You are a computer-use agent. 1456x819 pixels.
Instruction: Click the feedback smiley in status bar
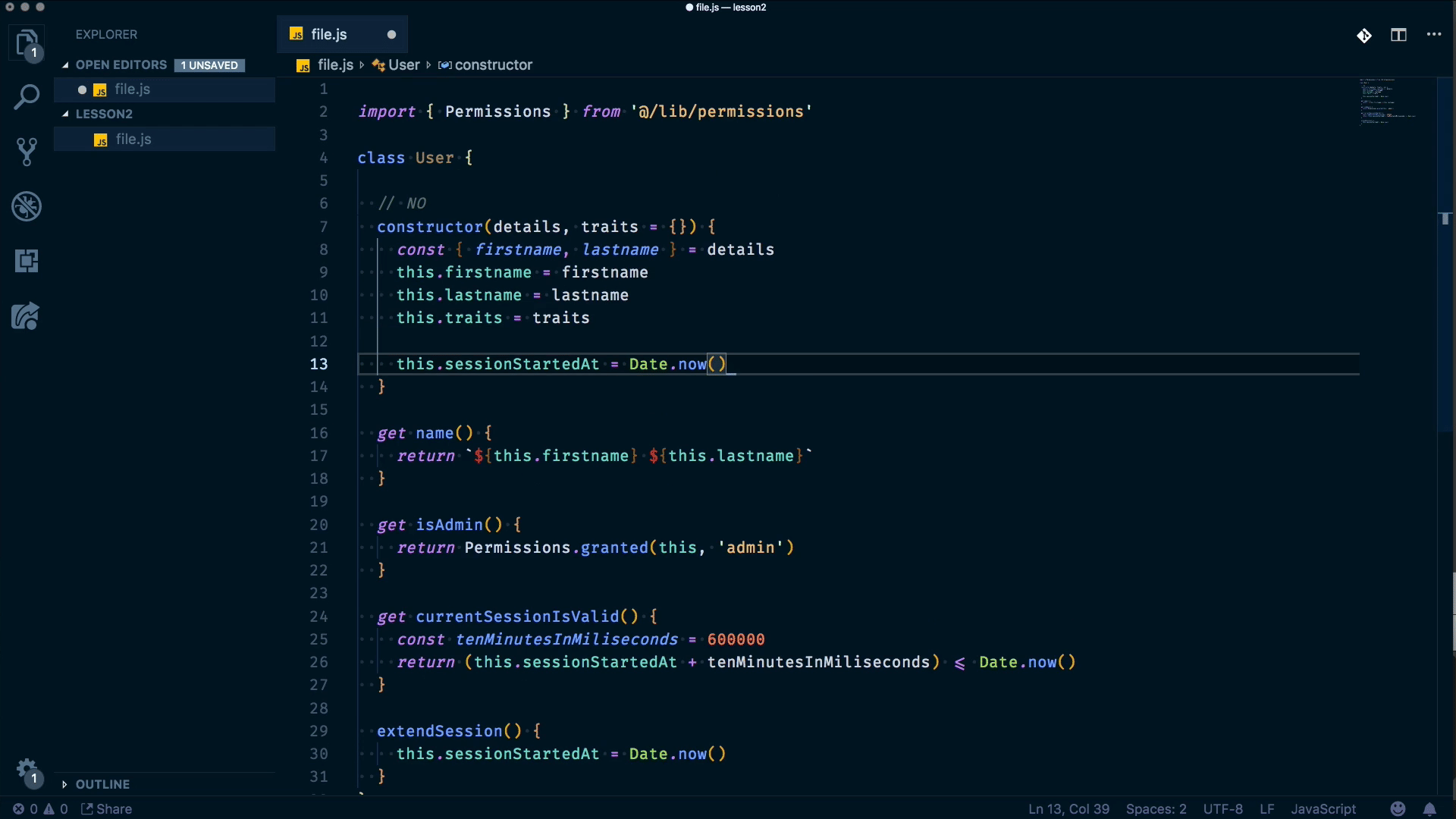click(x=1398, y=809)
